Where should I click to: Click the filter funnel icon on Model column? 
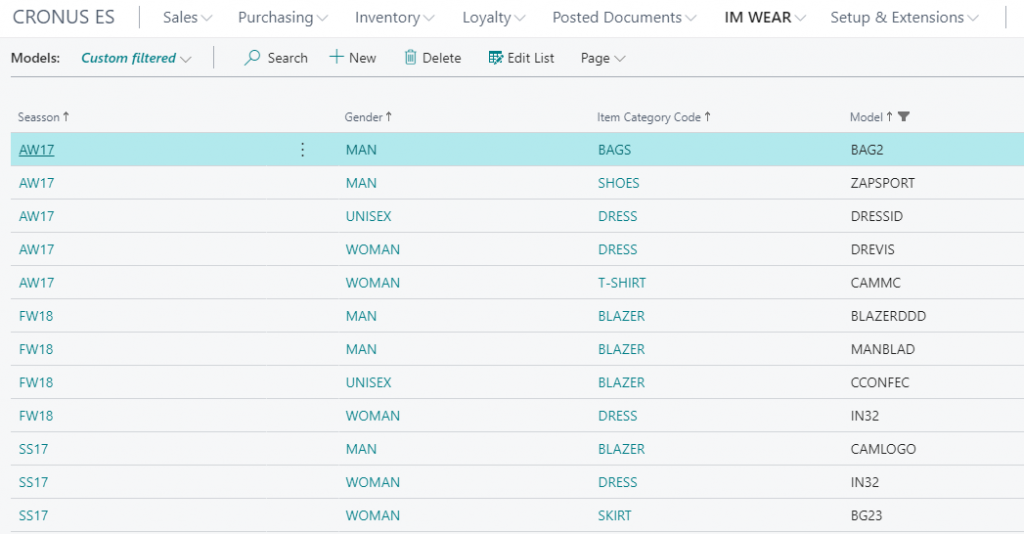[904, 117]
